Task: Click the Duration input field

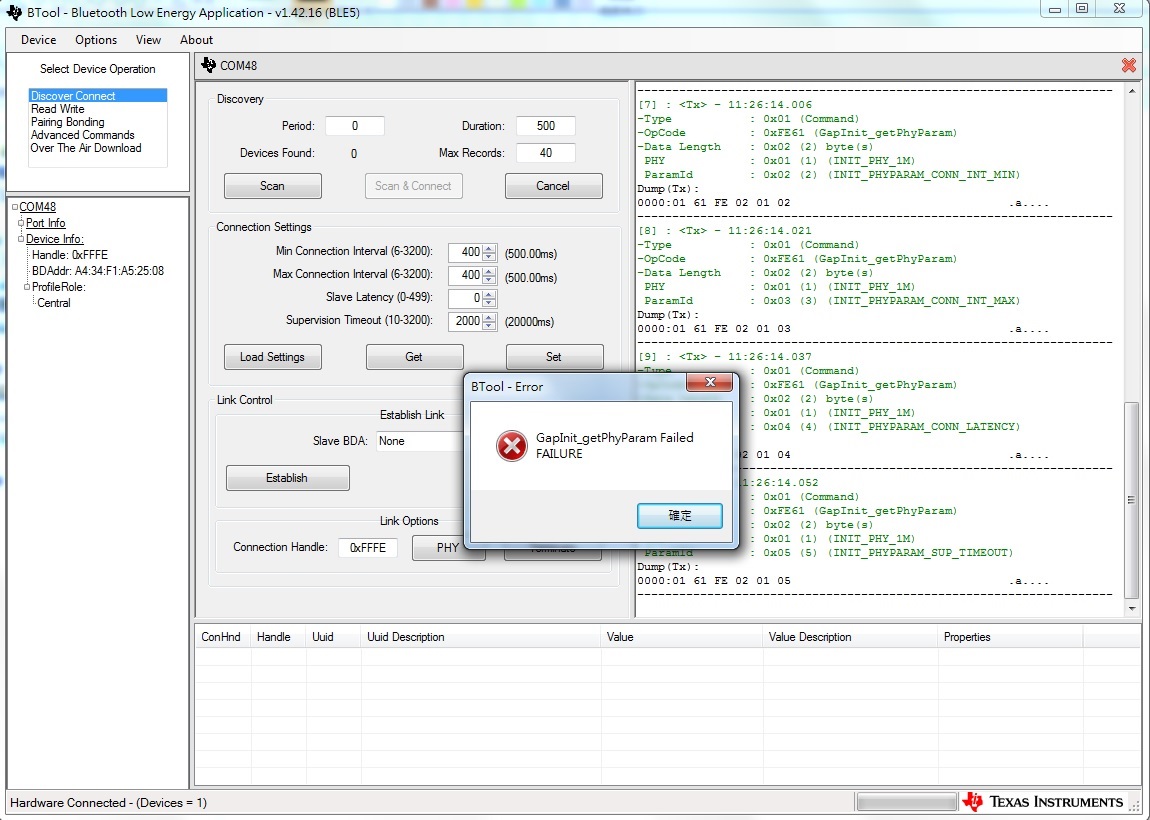Action: (x=546, y=125)
